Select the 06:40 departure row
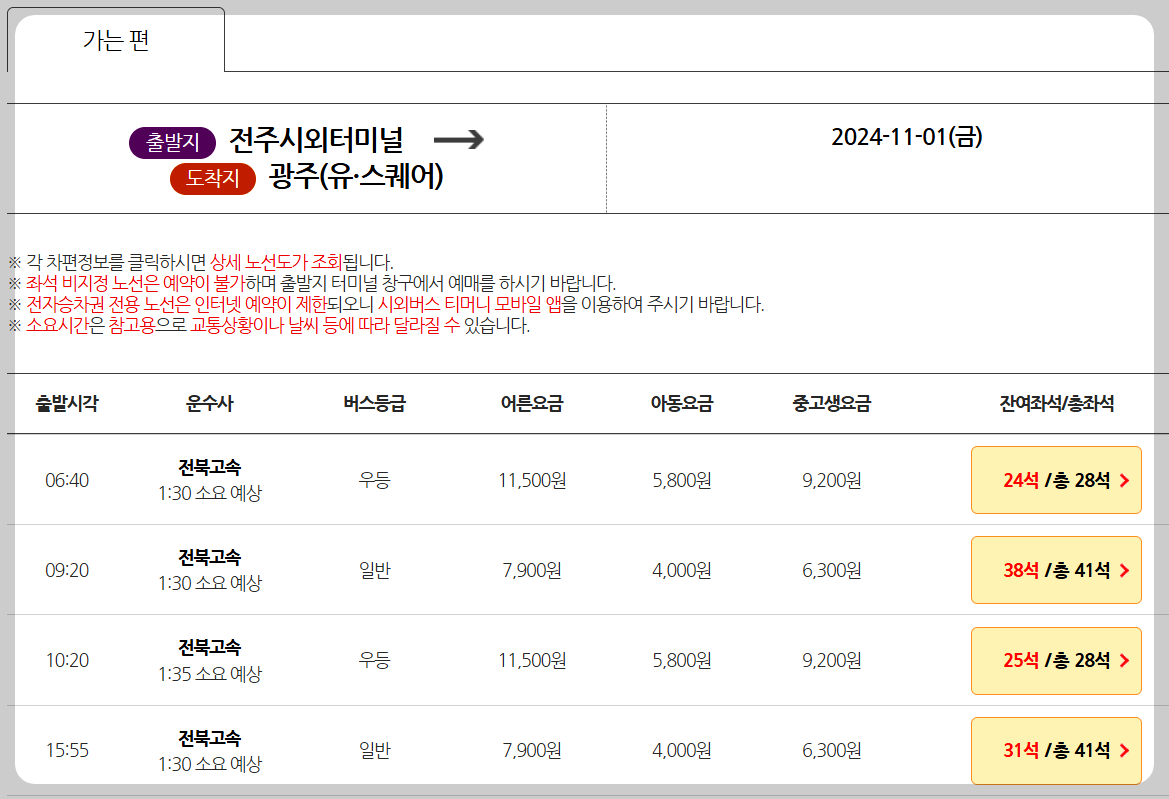This screenshot has height=799, width=1169. [x=500, y=480]
